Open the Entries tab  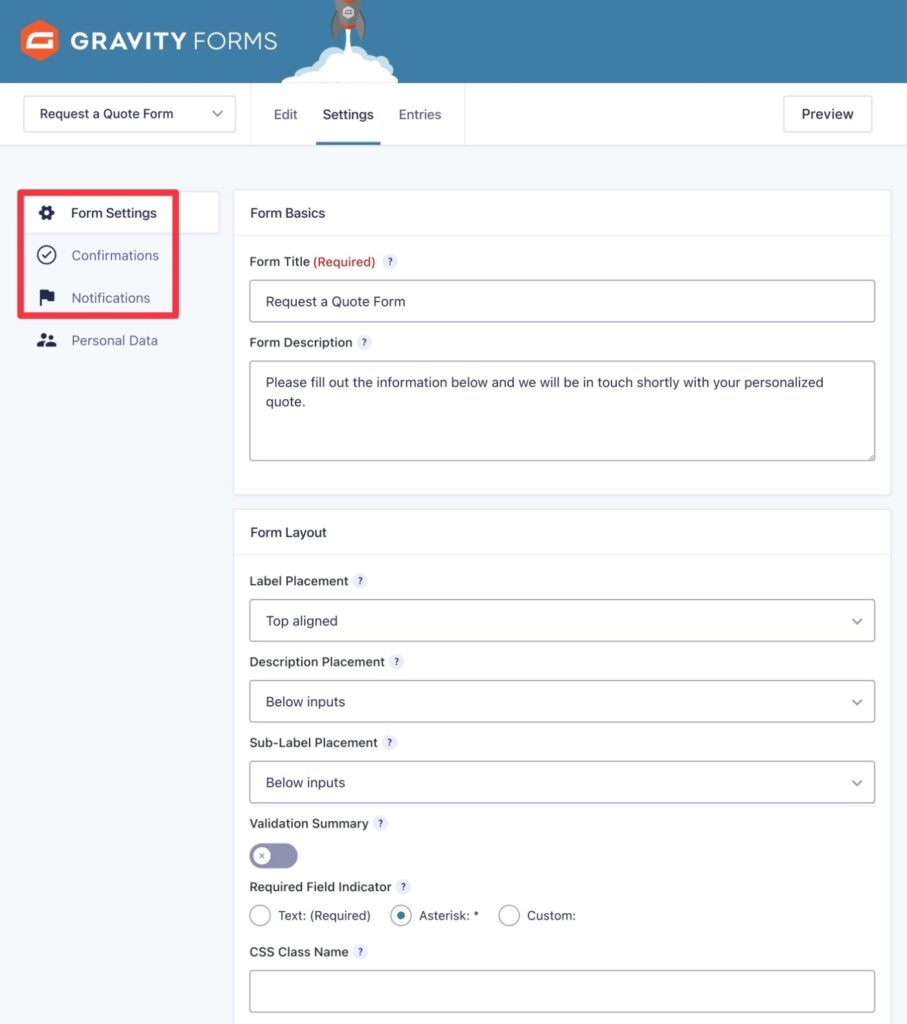pos(420,114)
